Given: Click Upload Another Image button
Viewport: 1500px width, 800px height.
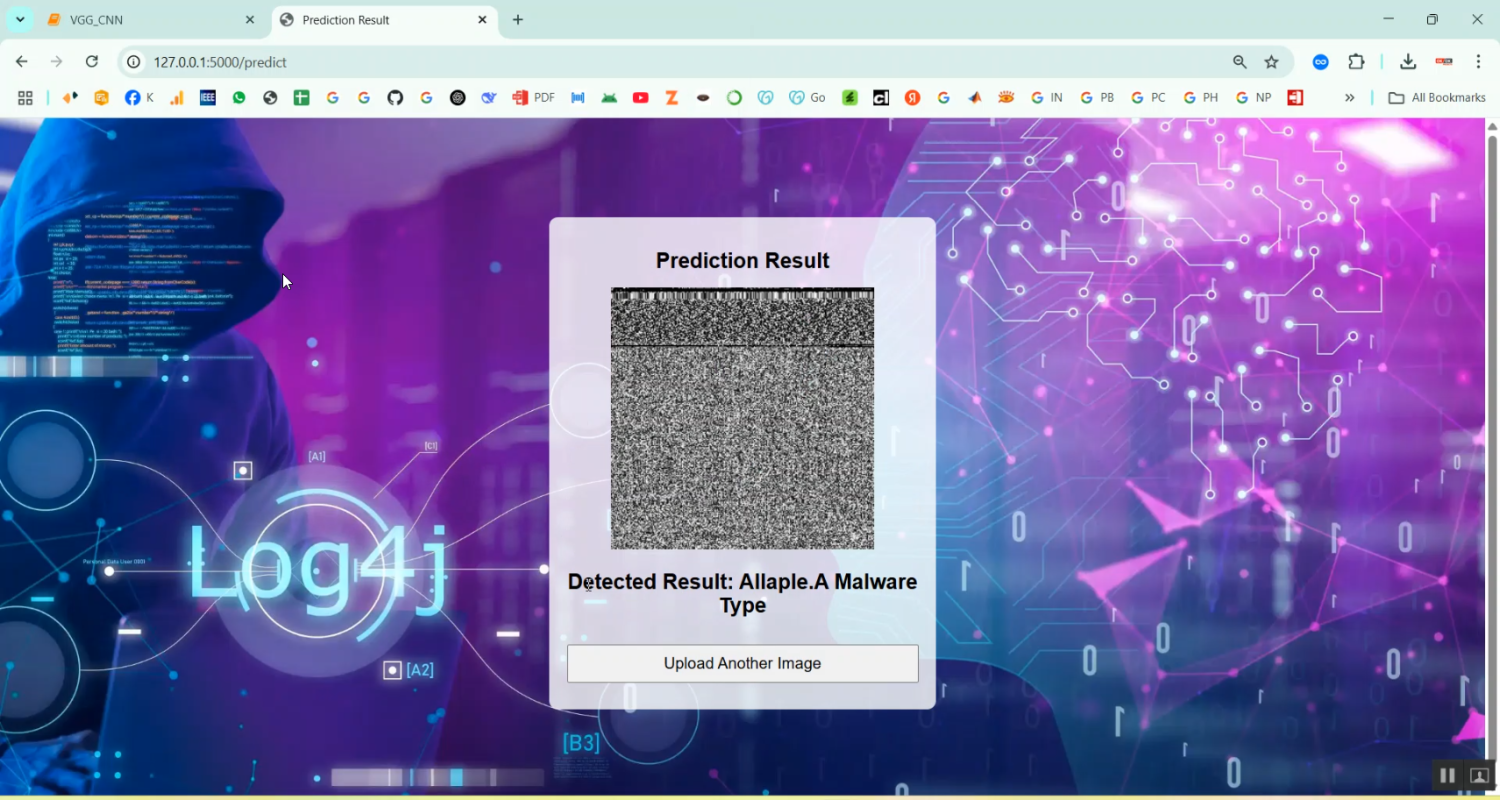Looking at the screenshot, I should coord(742,663).
